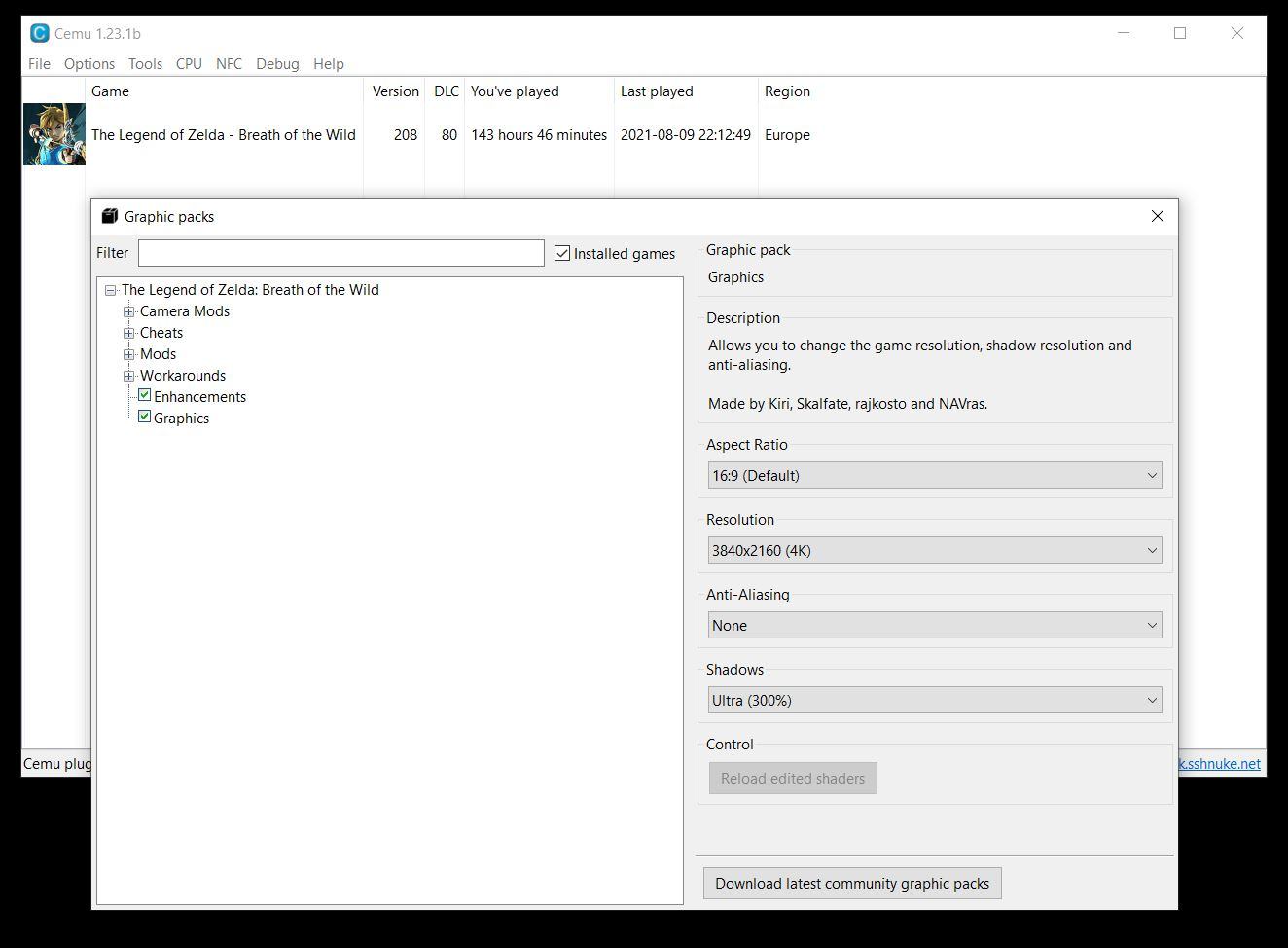Click the Europe region cell
The width and height of the screenshot is (1288, 948).
point(787,135)
